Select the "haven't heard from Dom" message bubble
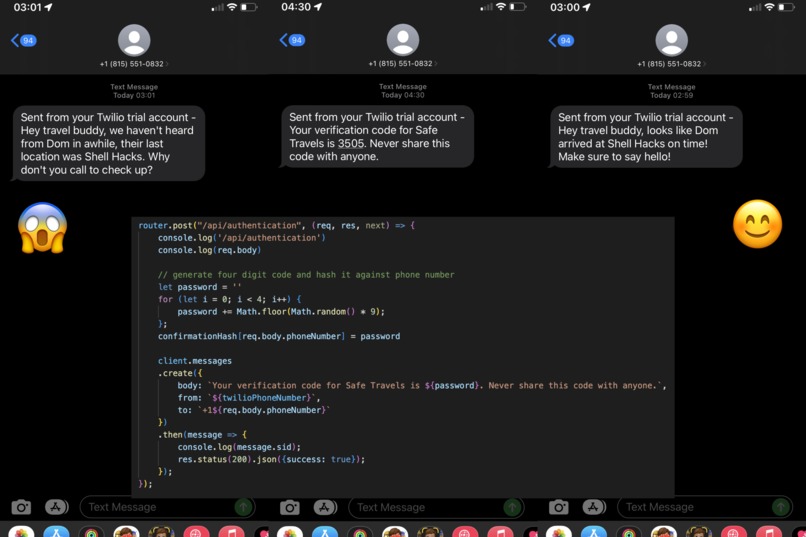 108,143
